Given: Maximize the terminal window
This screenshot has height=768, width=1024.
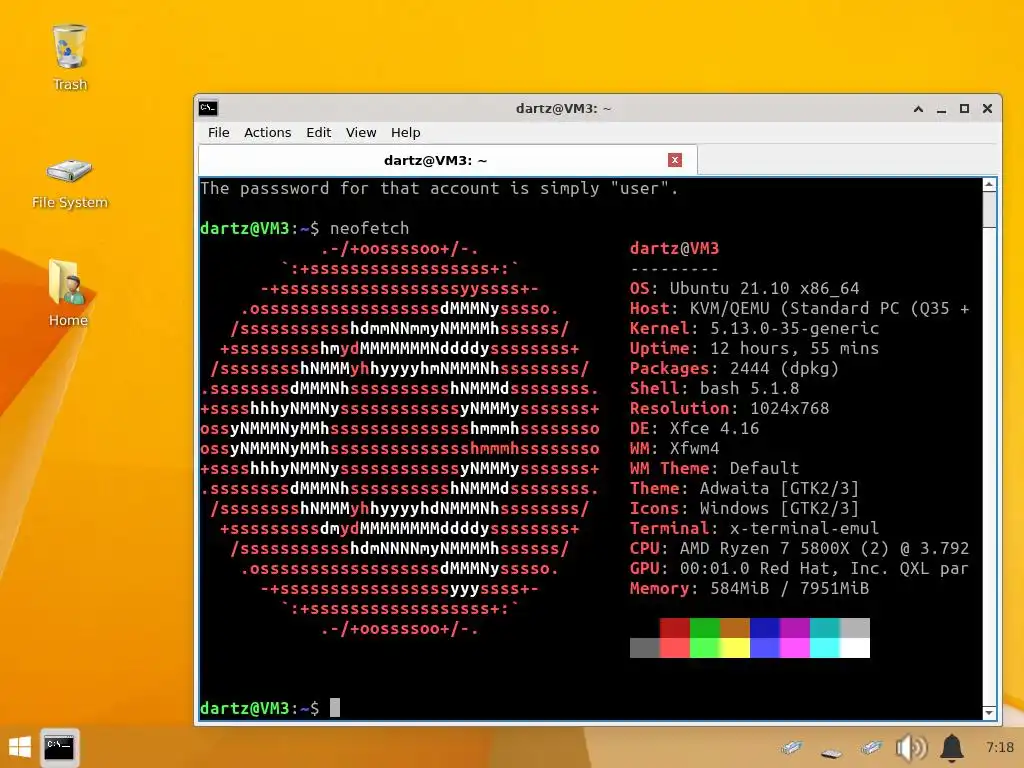Looking at the screenshot, I should pos(964,109).
